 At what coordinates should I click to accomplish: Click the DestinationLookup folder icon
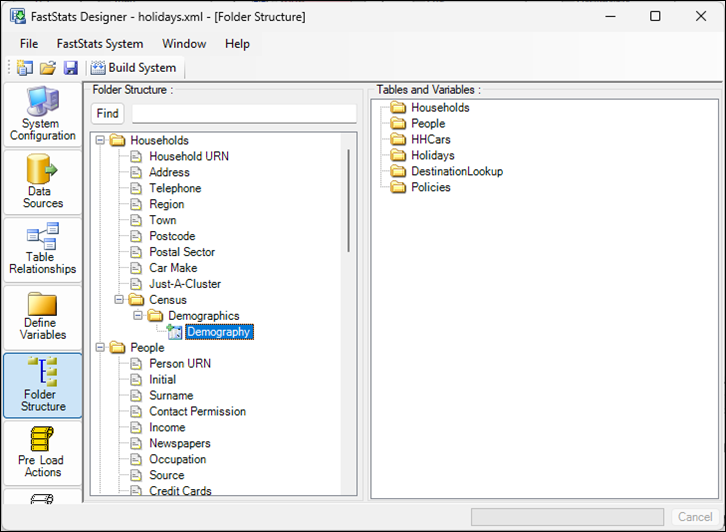(x=398, y=171)
